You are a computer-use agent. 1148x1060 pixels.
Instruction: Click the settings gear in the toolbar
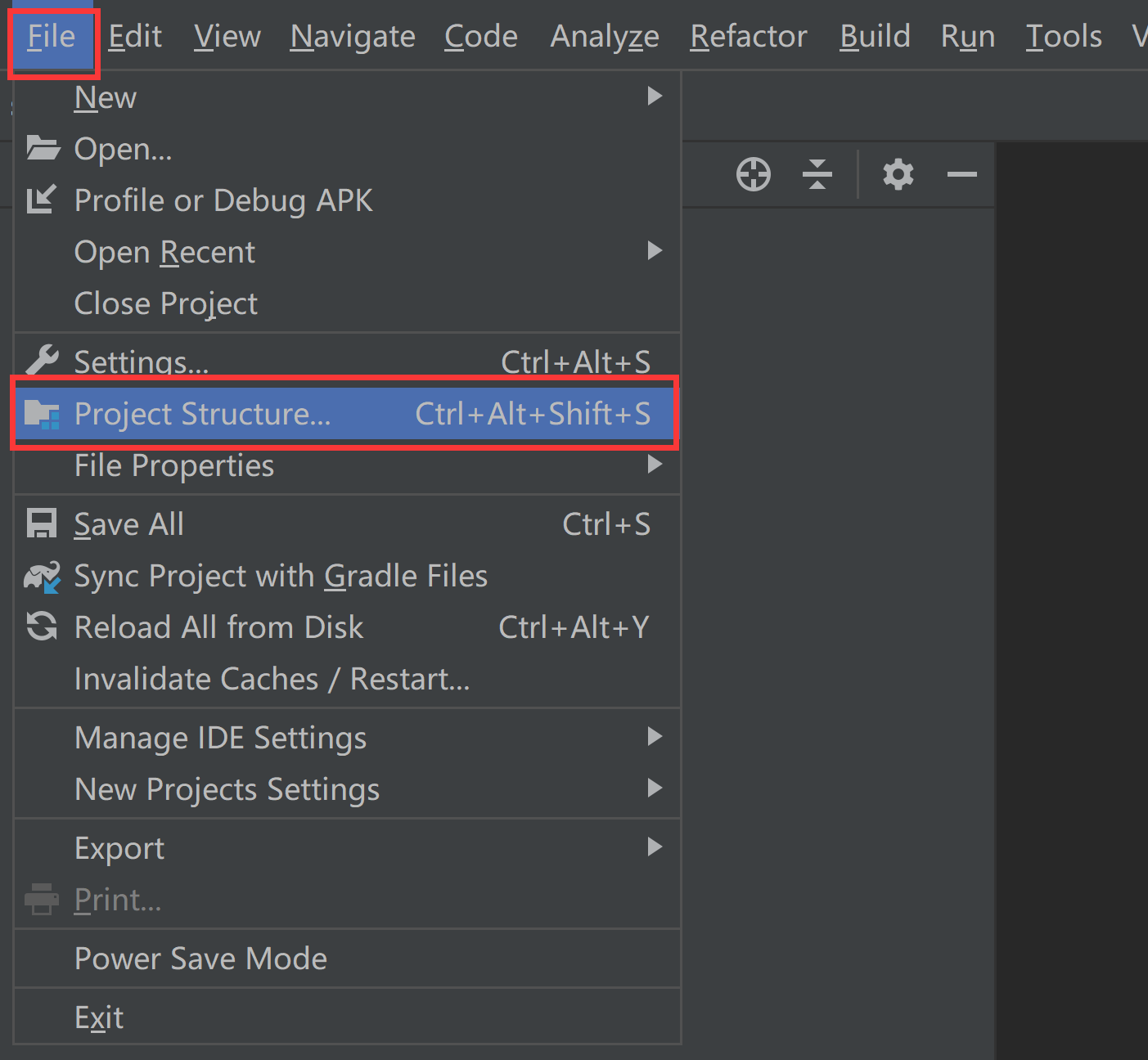coord(898,174)
